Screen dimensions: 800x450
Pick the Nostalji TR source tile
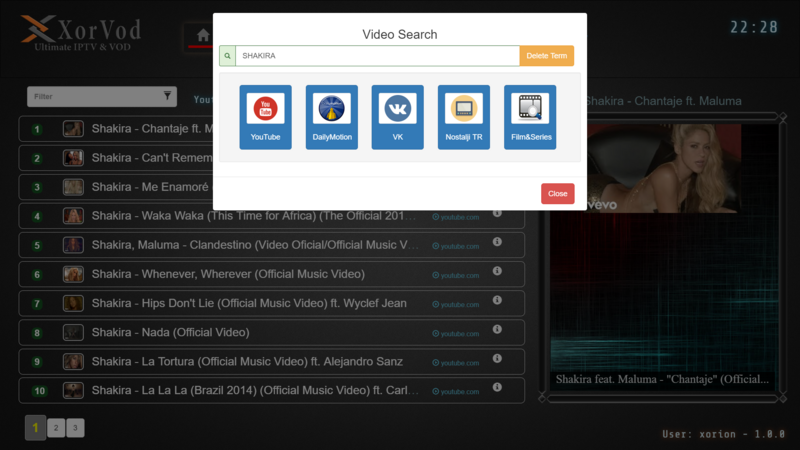point(464,117)
